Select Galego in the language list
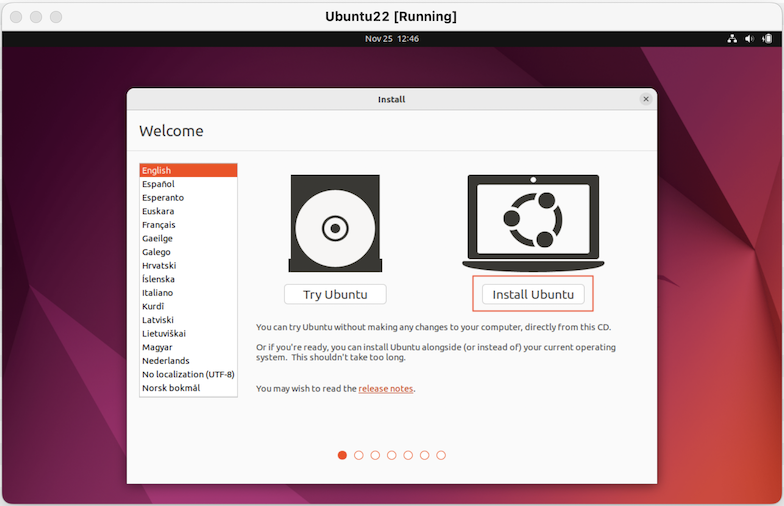The image size is (784, 506). [188, 252]
